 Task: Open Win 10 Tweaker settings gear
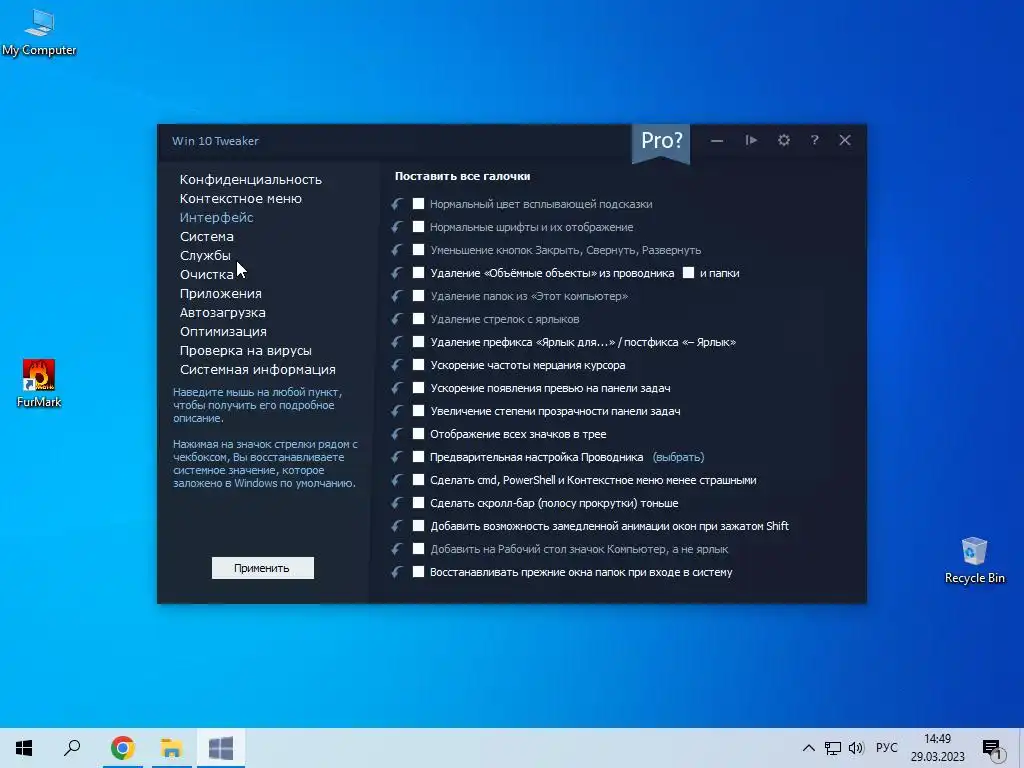[784, 140]
